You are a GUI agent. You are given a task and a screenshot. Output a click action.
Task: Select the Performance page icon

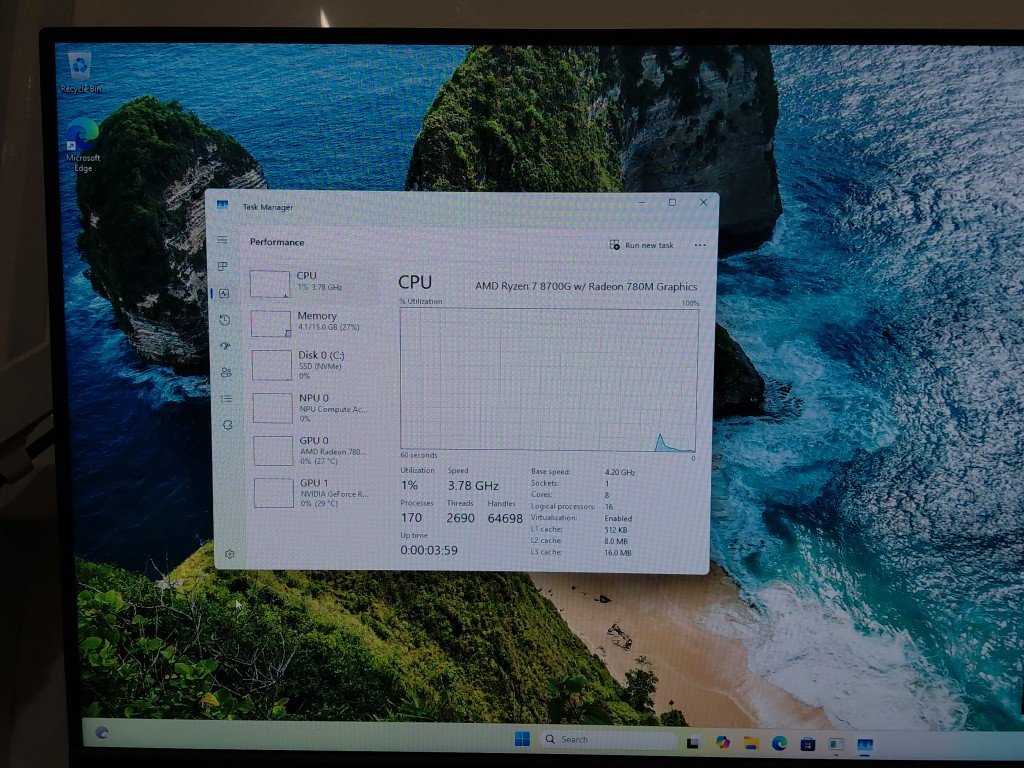(x=224, y=293)
